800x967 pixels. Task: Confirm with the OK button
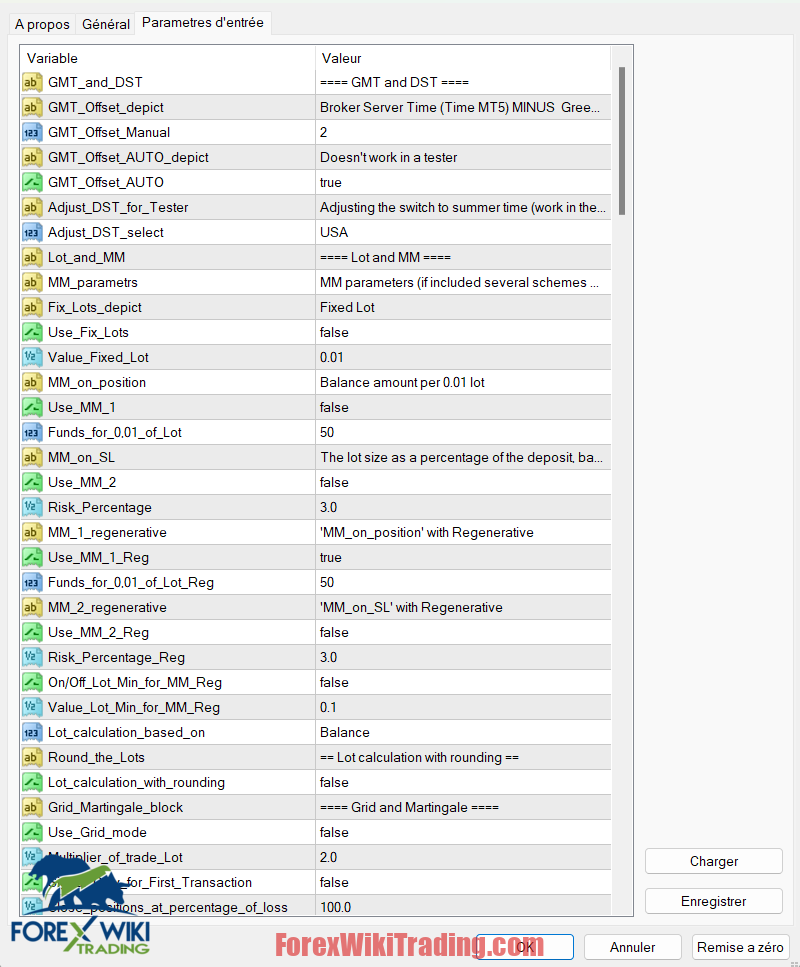coord(525,947)
